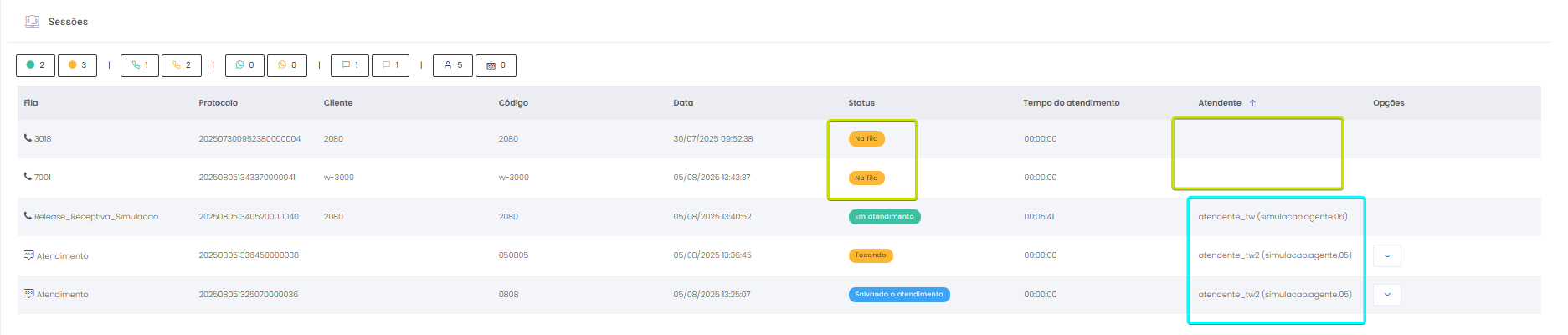Filter by orange phone calls counter

click(x=182, y=65)
